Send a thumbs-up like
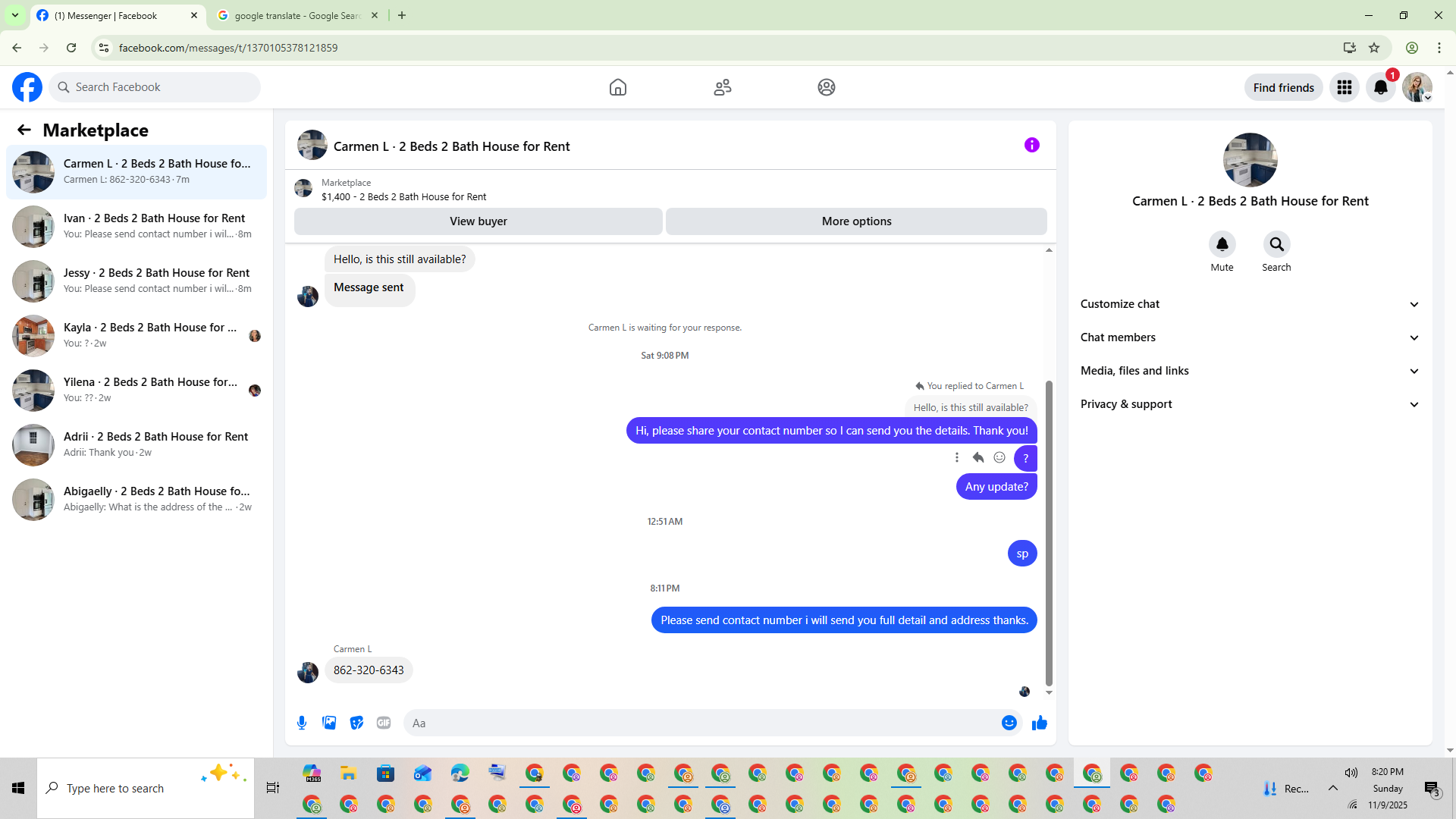The width and height of the screenshot is (1456, 819). (1040, 723)
